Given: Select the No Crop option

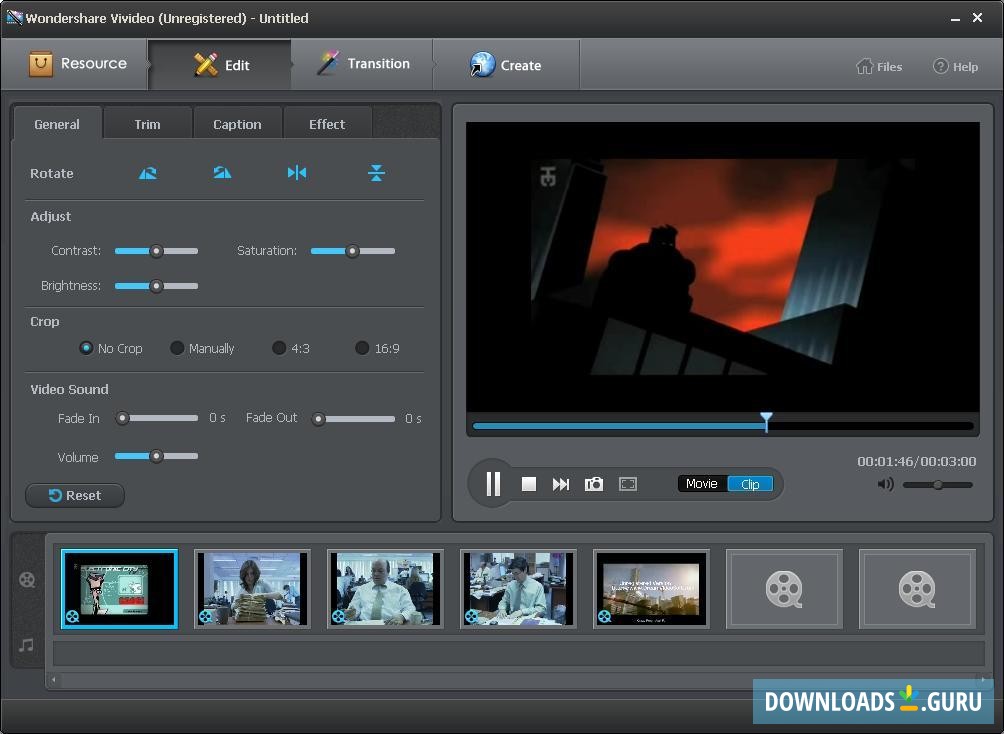Looking at the screenshot, I should [86, 348].
